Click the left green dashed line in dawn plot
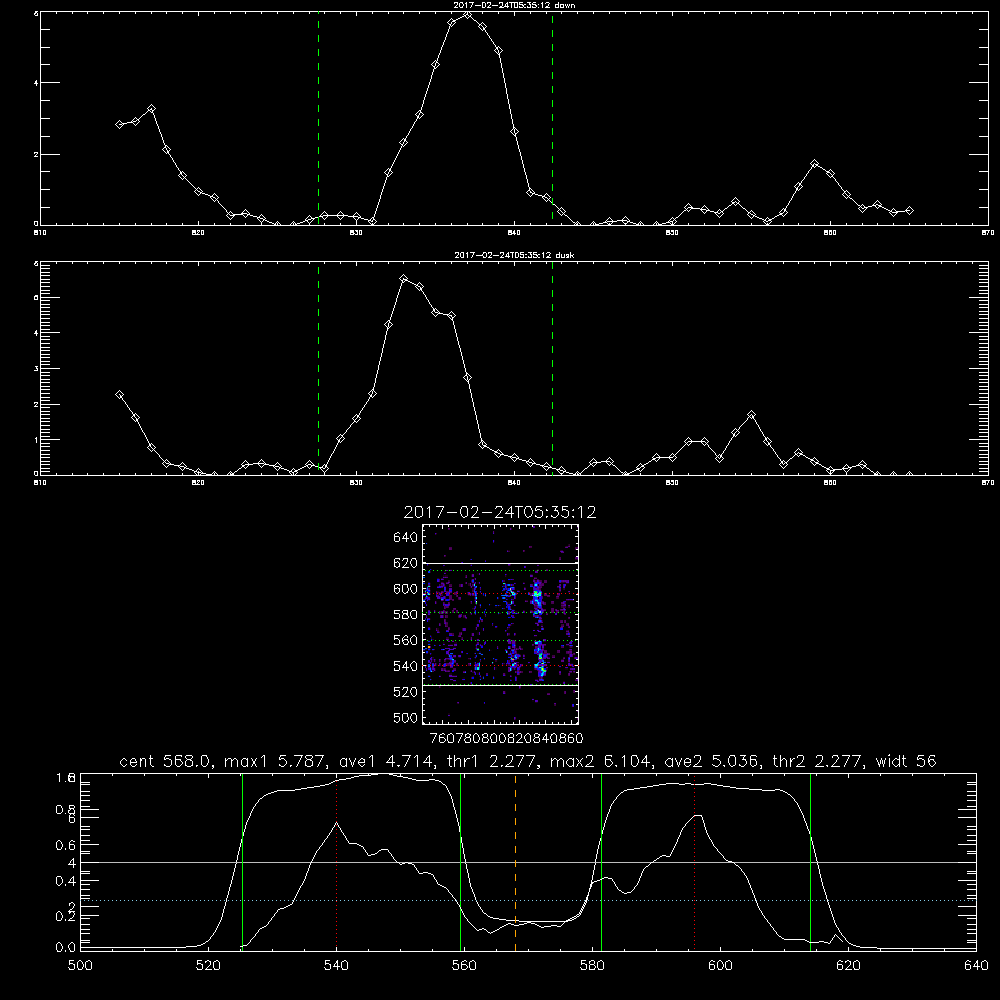This screenshot has height=1000, width=1000. 318,118
